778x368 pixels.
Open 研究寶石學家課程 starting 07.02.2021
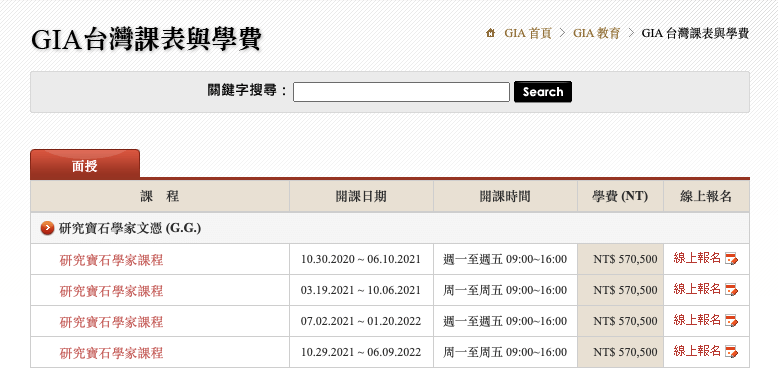pos(111,321)
